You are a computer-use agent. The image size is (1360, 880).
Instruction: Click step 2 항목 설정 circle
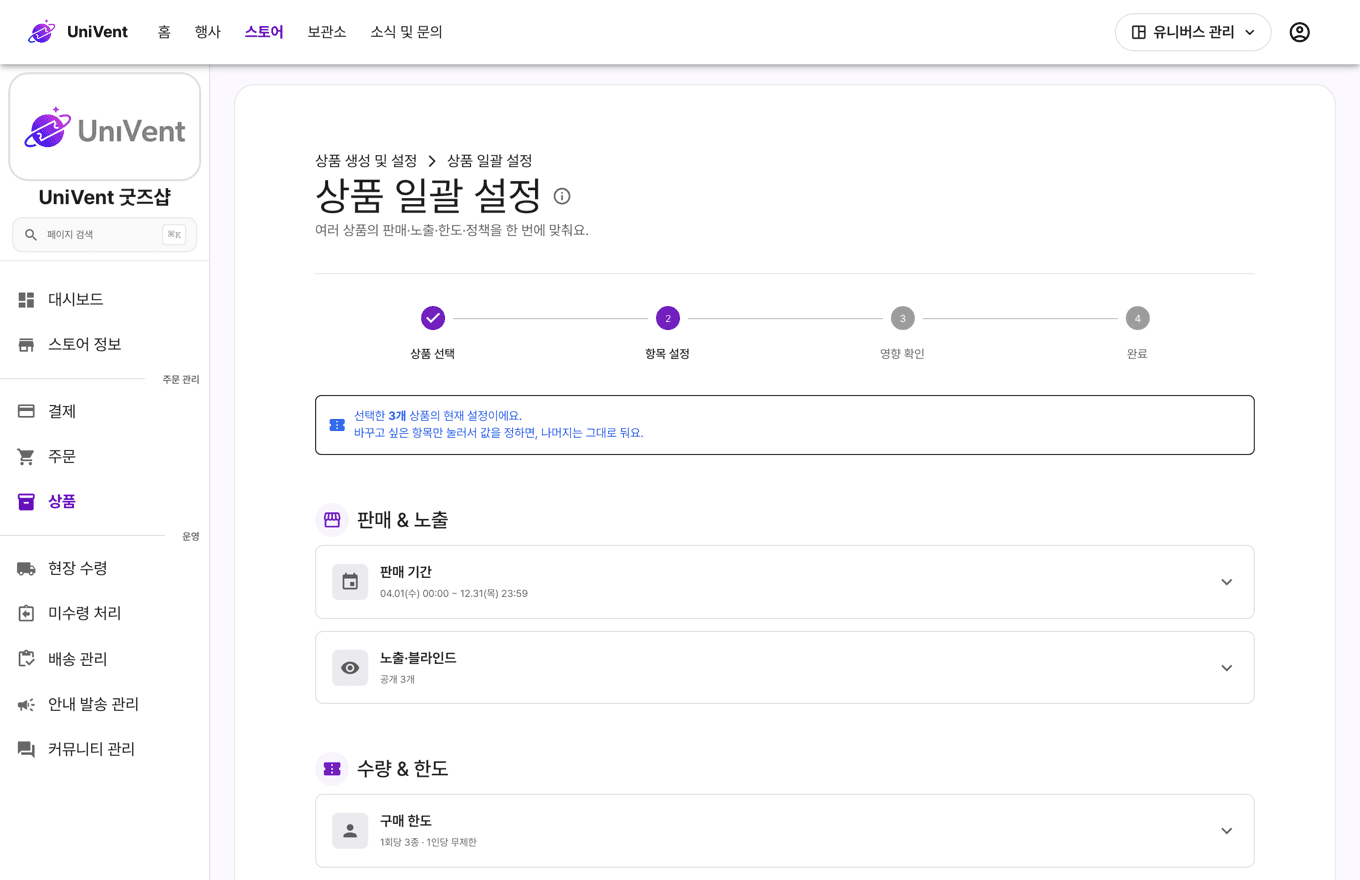(x=668, y=318)
